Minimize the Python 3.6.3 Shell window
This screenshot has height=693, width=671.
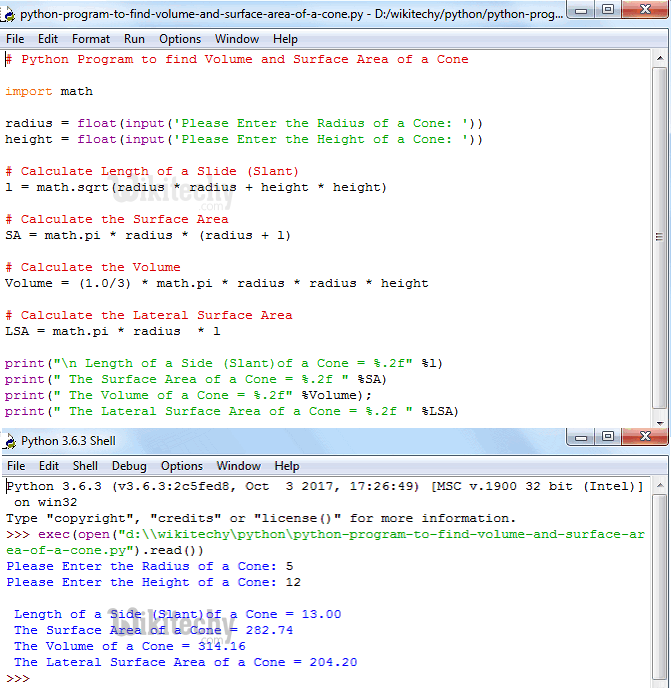pyautogui.click(x=581, y=437)
